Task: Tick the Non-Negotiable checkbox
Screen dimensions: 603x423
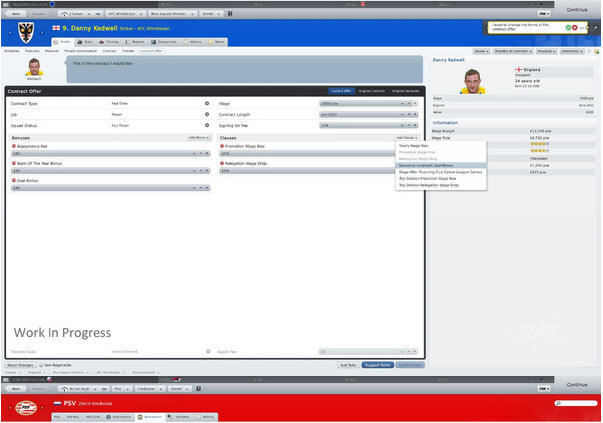Action: 41,365
